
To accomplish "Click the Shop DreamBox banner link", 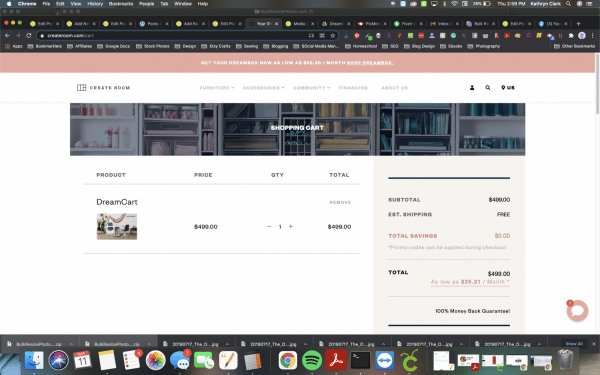I will click(370, 63).
